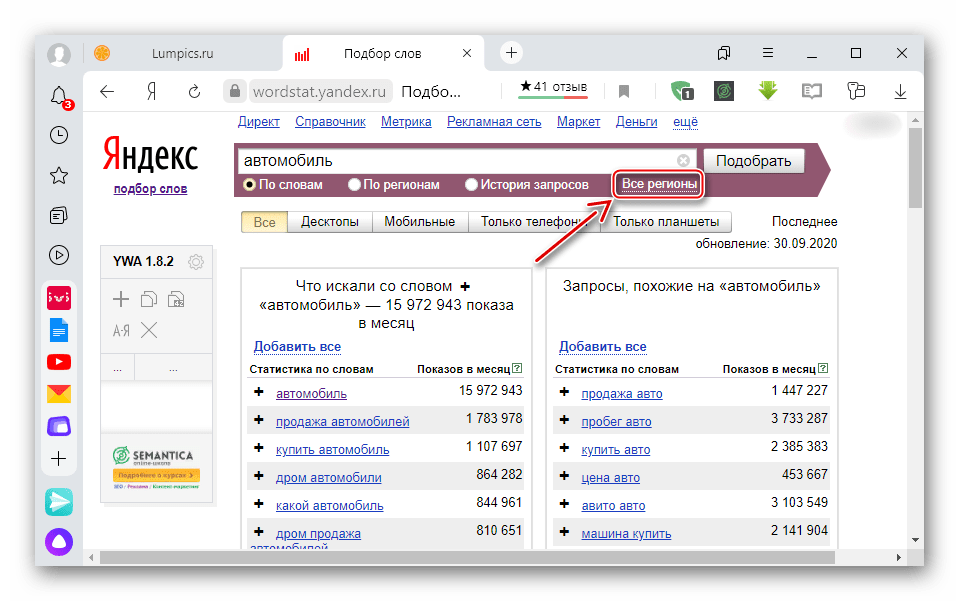Open the Все регионы region selector
This screenshot has height=601, width=959.
coord(657,184)
